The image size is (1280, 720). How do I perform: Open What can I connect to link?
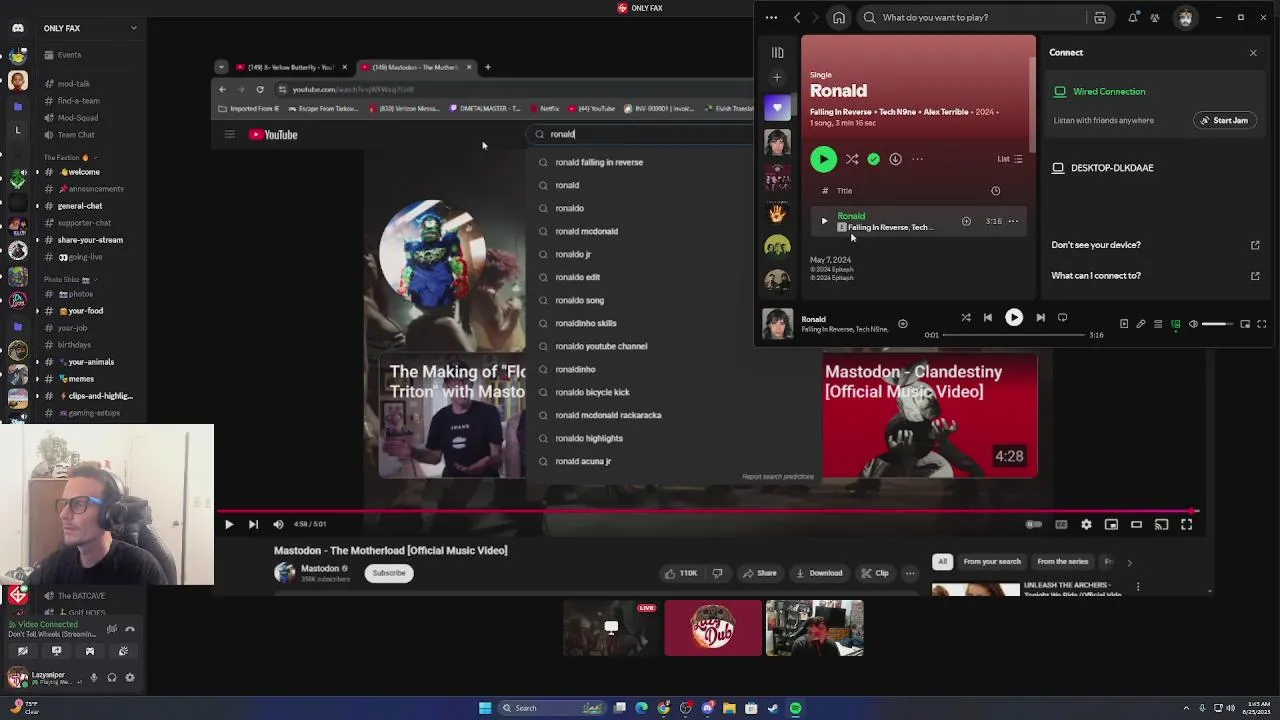click(x=1155, y=276)
